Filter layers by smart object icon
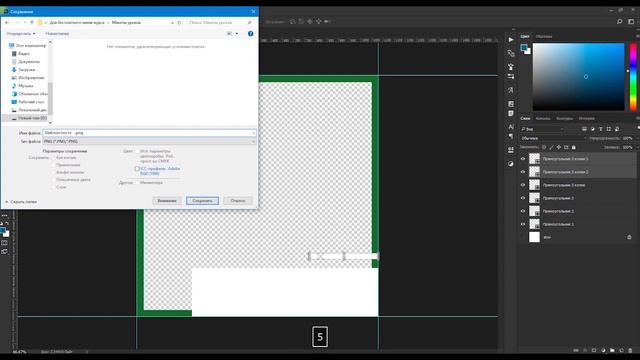 pyautogui.click(x=617, y=129)
